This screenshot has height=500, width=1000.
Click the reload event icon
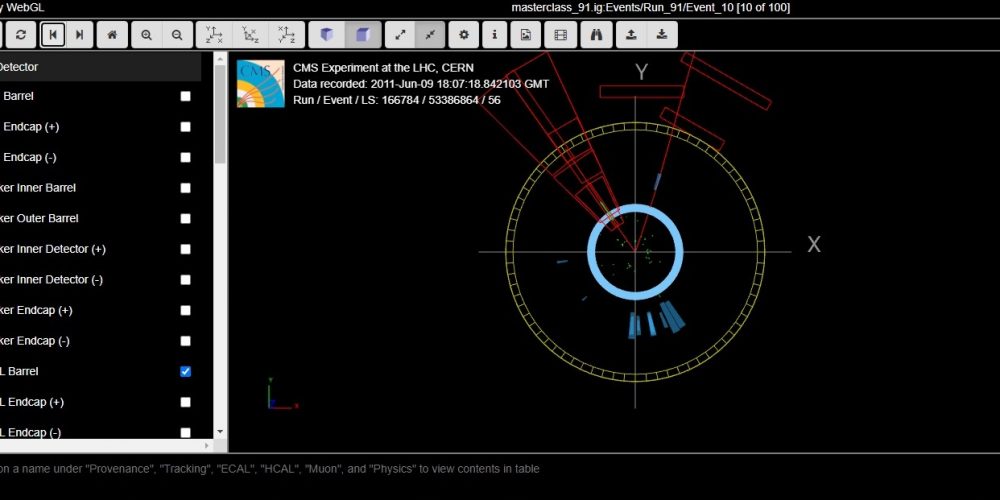click(x=21, y=35)
